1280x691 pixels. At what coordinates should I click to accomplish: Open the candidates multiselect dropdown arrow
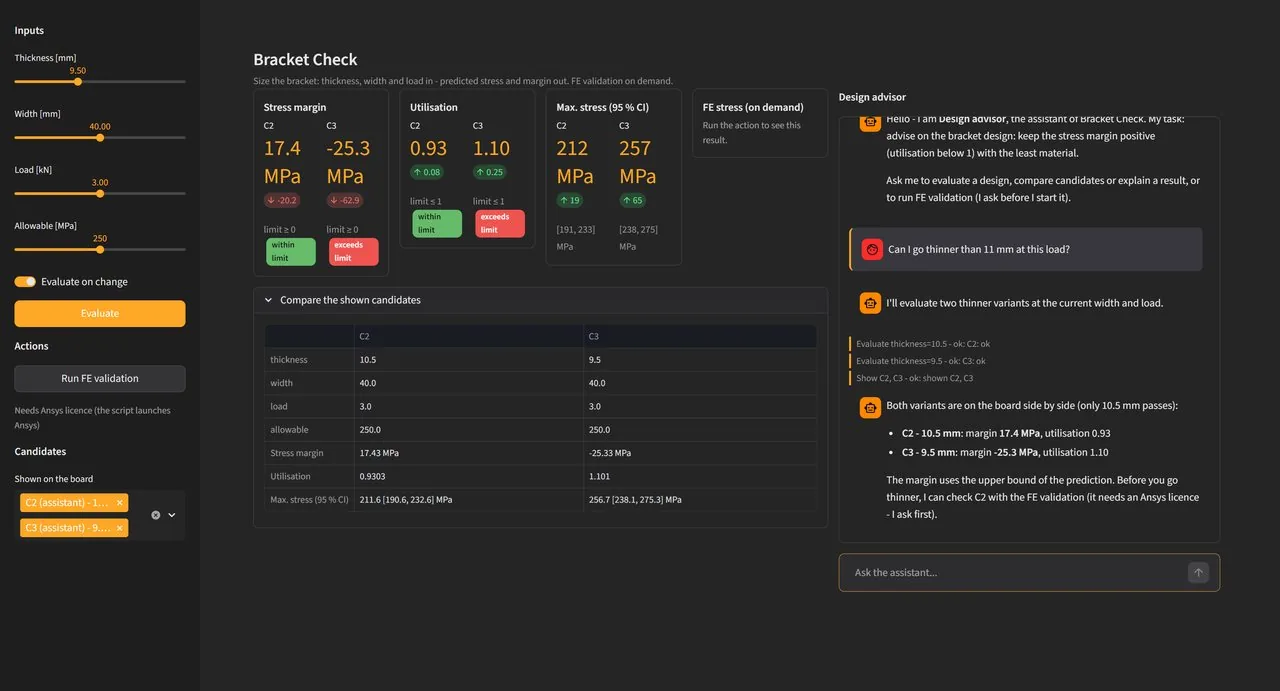coord(172,515)
